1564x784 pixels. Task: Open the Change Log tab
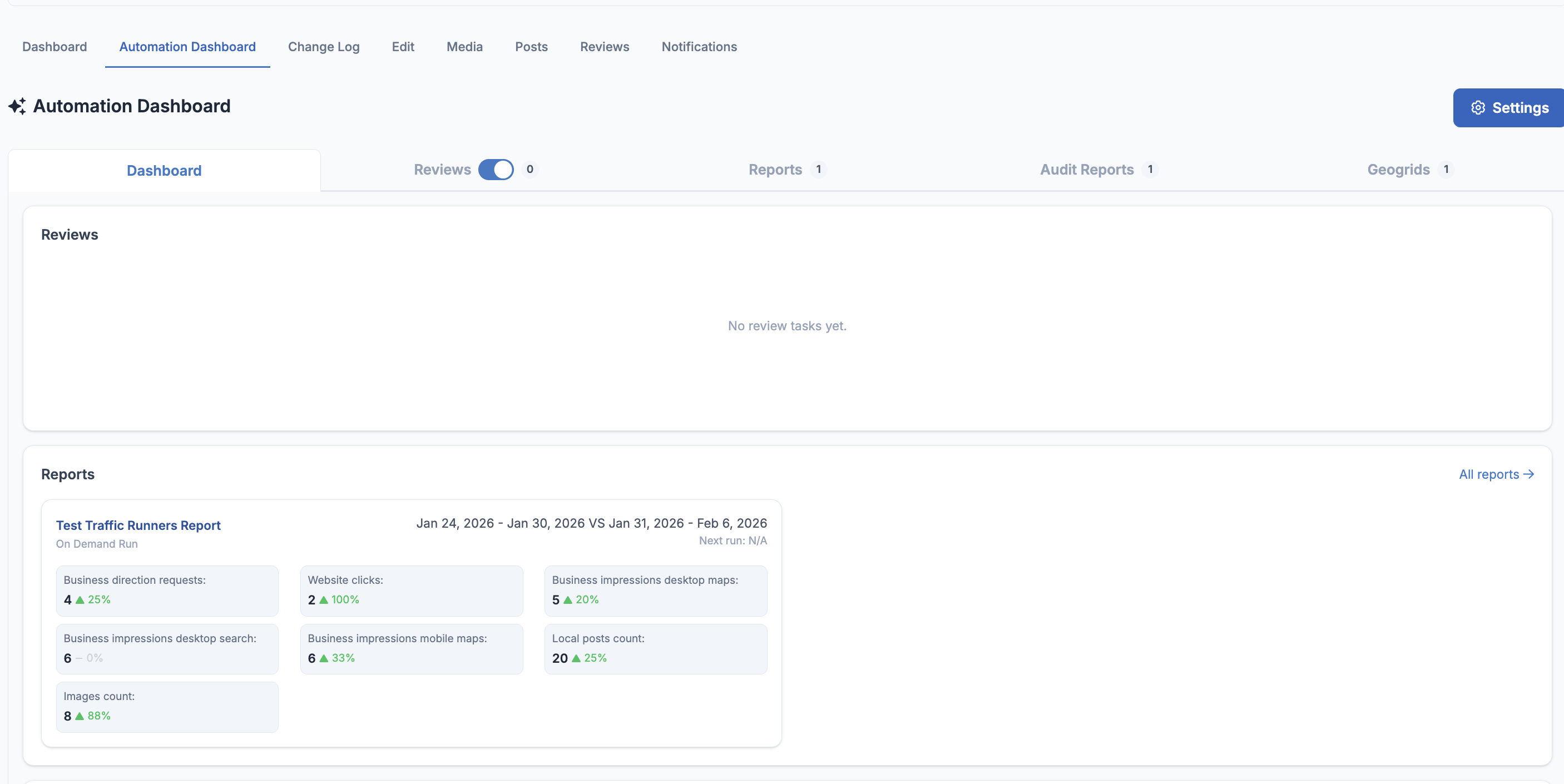pos(323,47)
